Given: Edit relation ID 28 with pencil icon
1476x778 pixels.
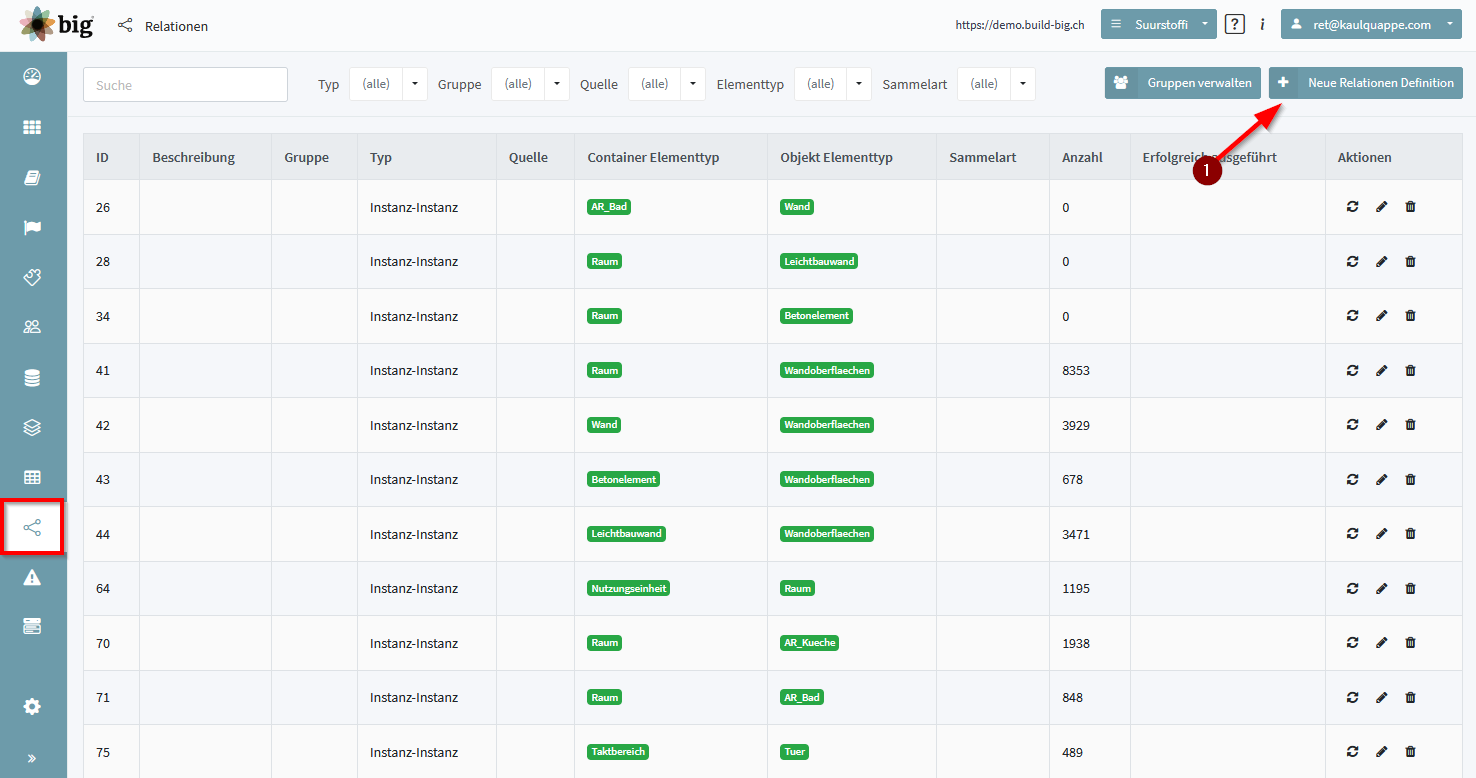Looking at the screenshot, I should click(1381, 261).
